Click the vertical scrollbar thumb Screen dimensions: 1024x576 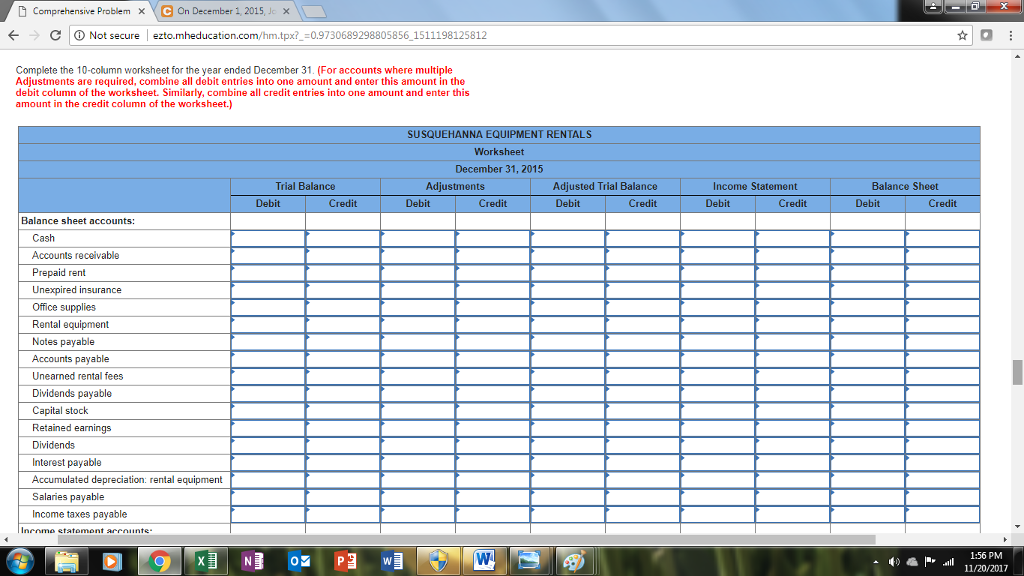[1017, 372]
